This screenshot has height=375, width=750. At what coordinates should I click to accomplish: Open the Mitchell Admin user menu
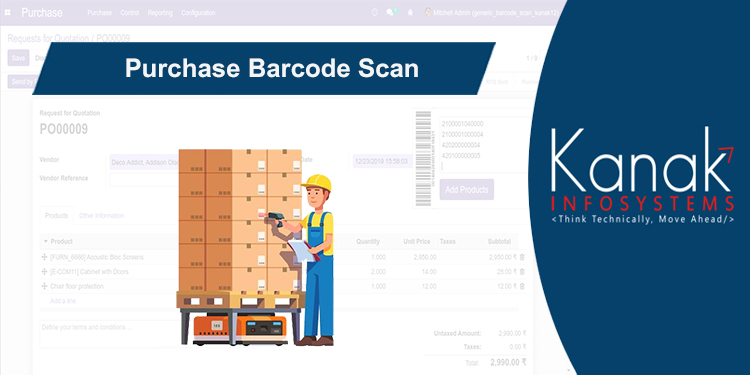pos(491,13)
